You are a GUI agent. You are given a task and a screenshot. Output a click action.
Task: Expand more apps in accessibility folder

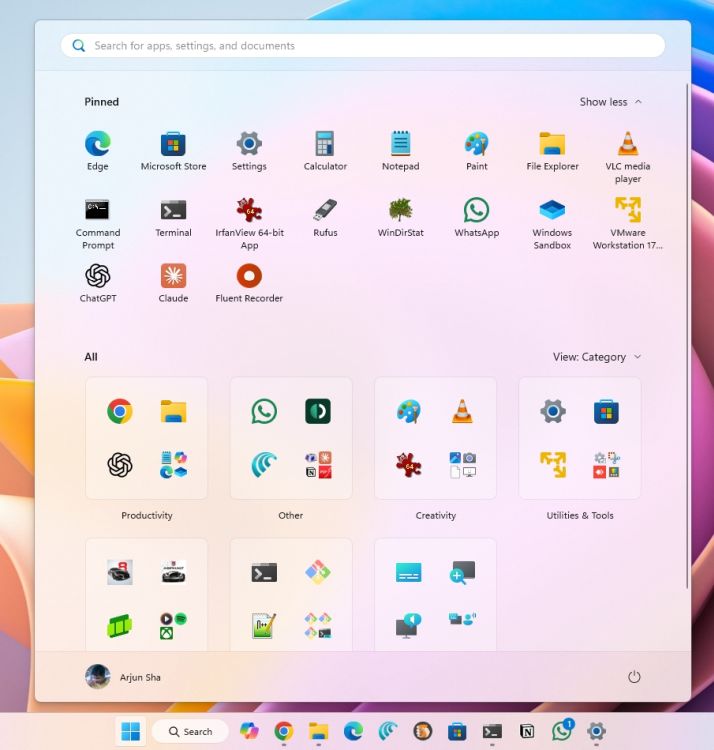pyautogui.click(x=462, y=619)
